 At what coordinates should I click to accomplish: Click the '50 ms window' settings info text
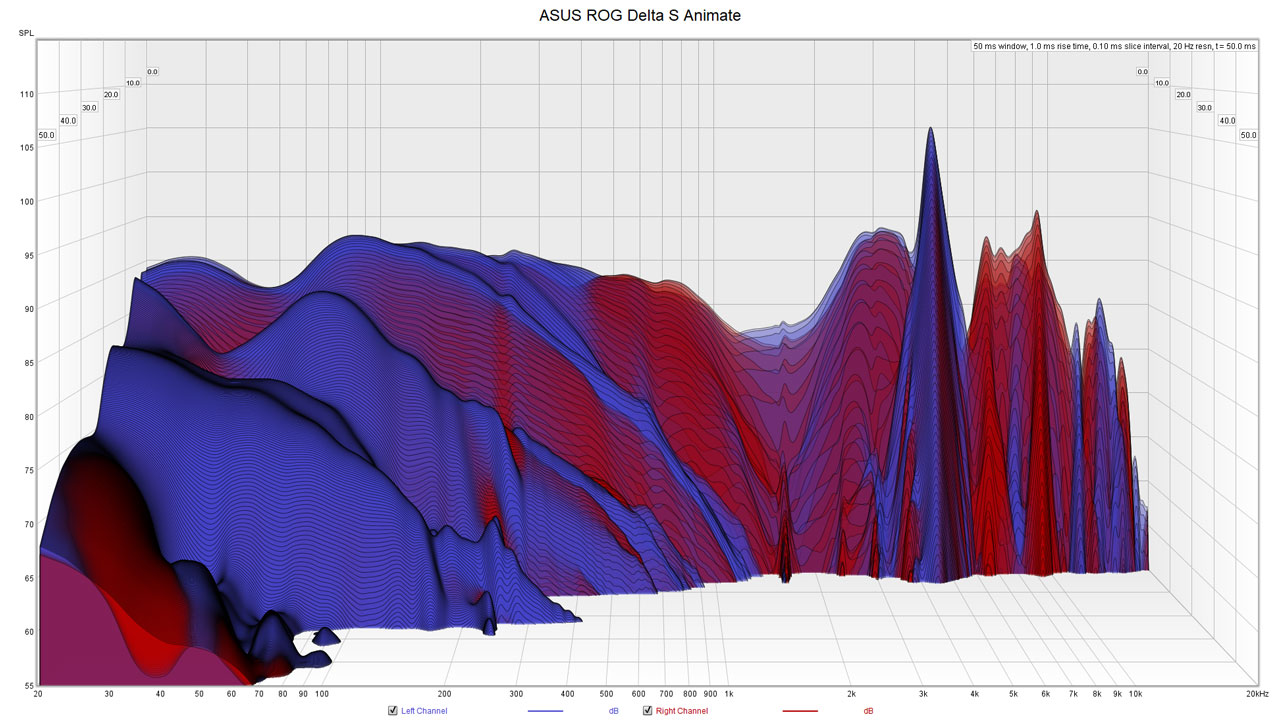pos(1114,47)
